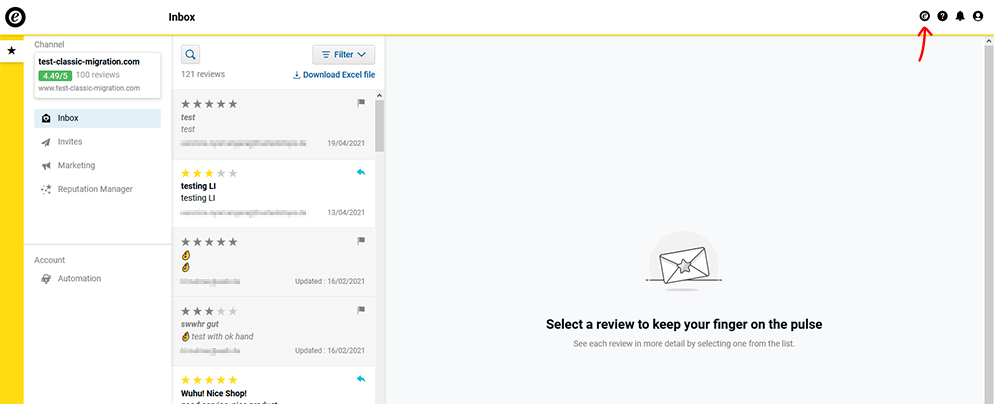Click the '100 reviews' text in channel card
The height and width of the screenshot is (404, 994).
(x=98, y=75)
